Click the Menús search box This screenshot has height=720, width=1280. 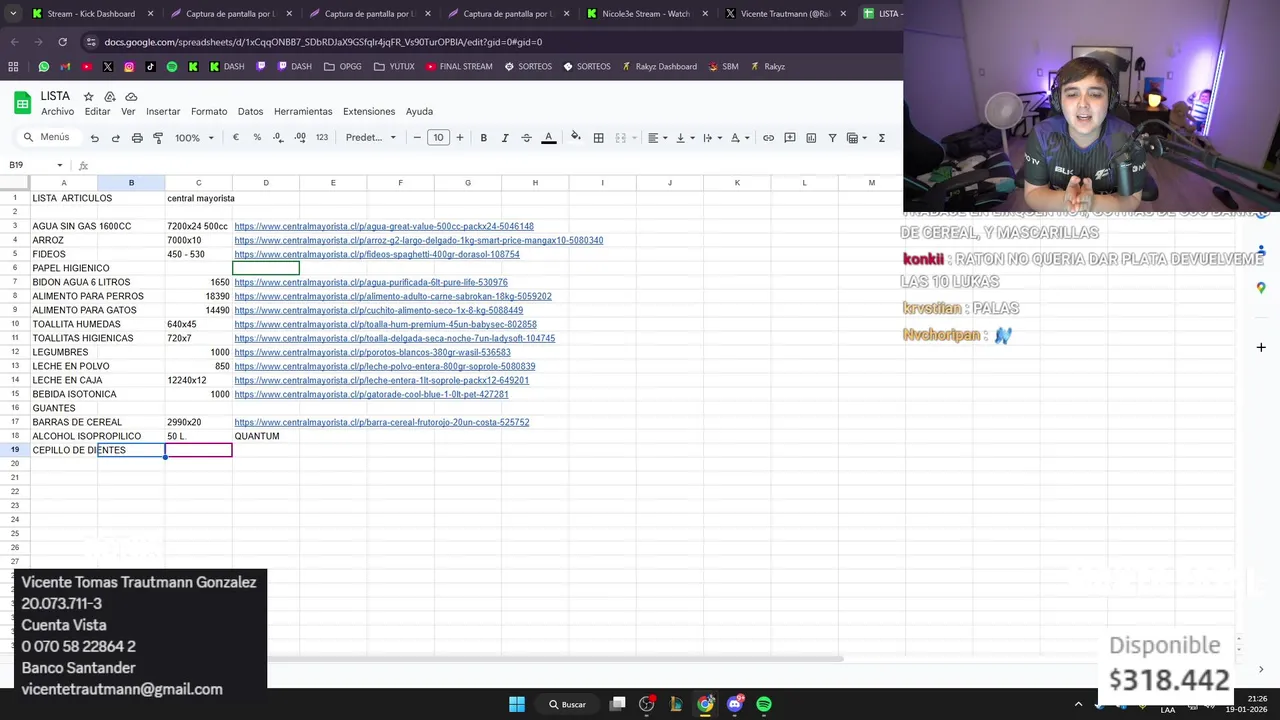48,138
